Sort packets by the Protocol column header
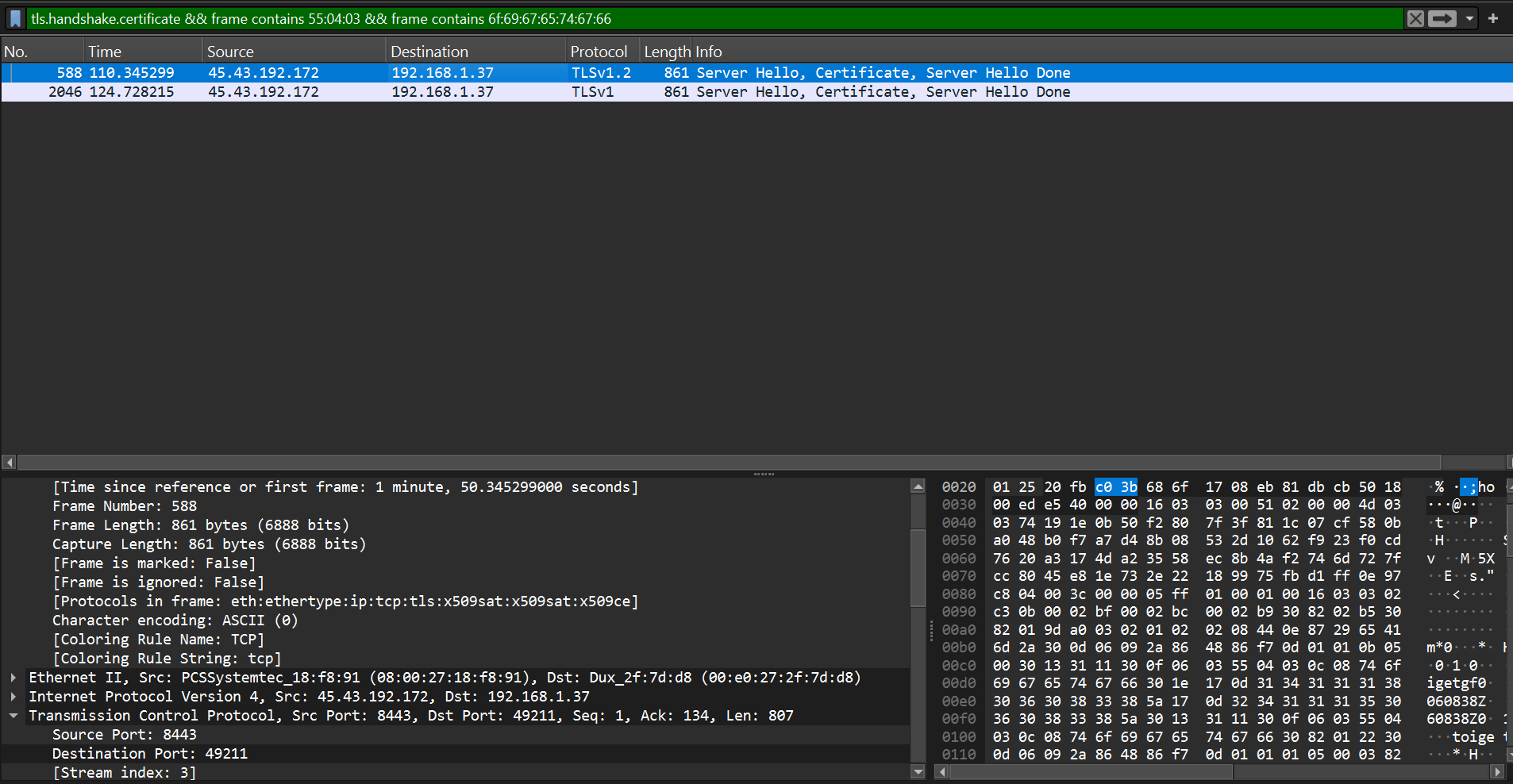Image resolution: width=1513 pixels, height=784 pixels. click(x=603, y=52)
